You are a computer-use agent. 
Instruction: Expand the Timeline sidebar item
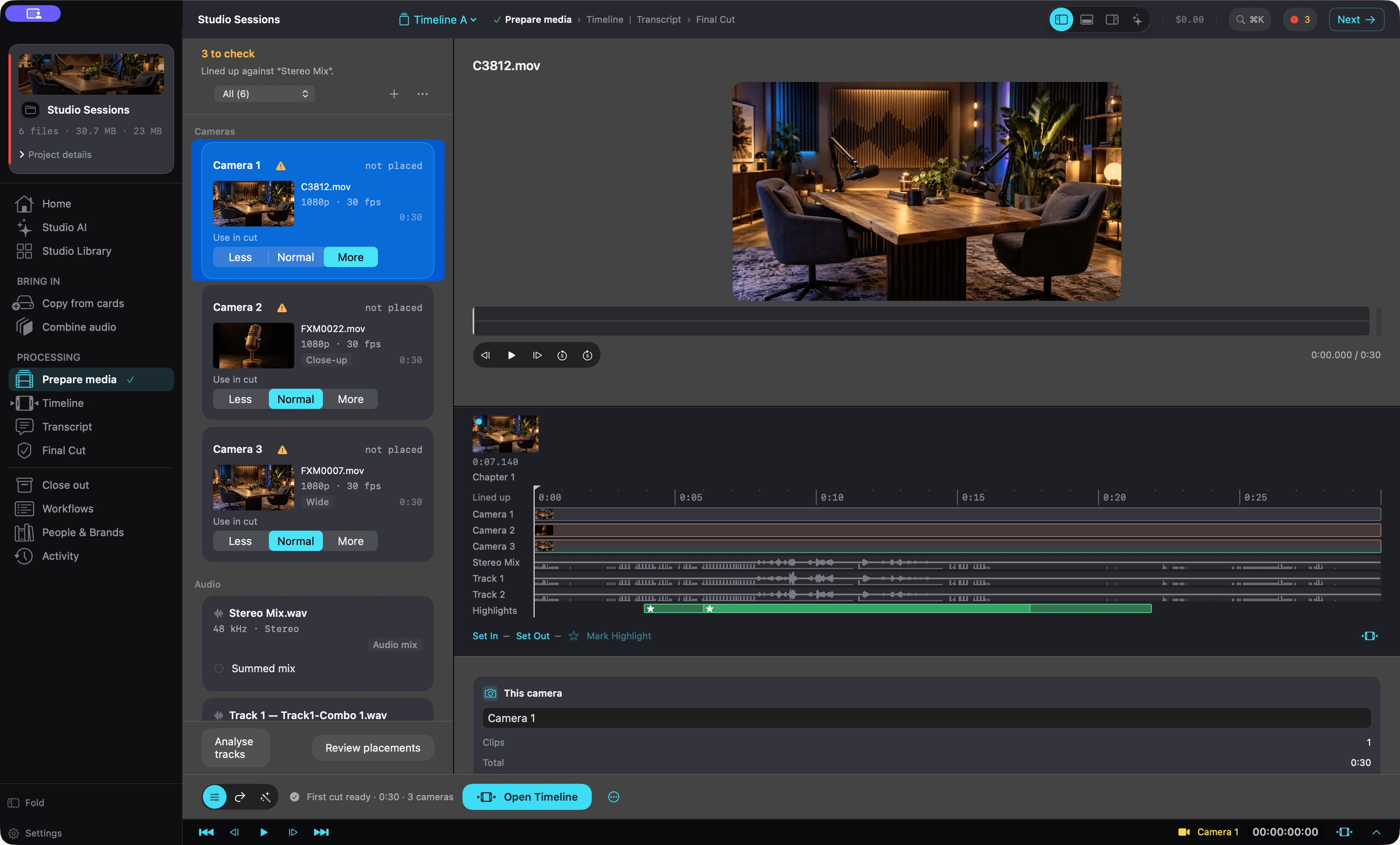[x=13, y=403]
